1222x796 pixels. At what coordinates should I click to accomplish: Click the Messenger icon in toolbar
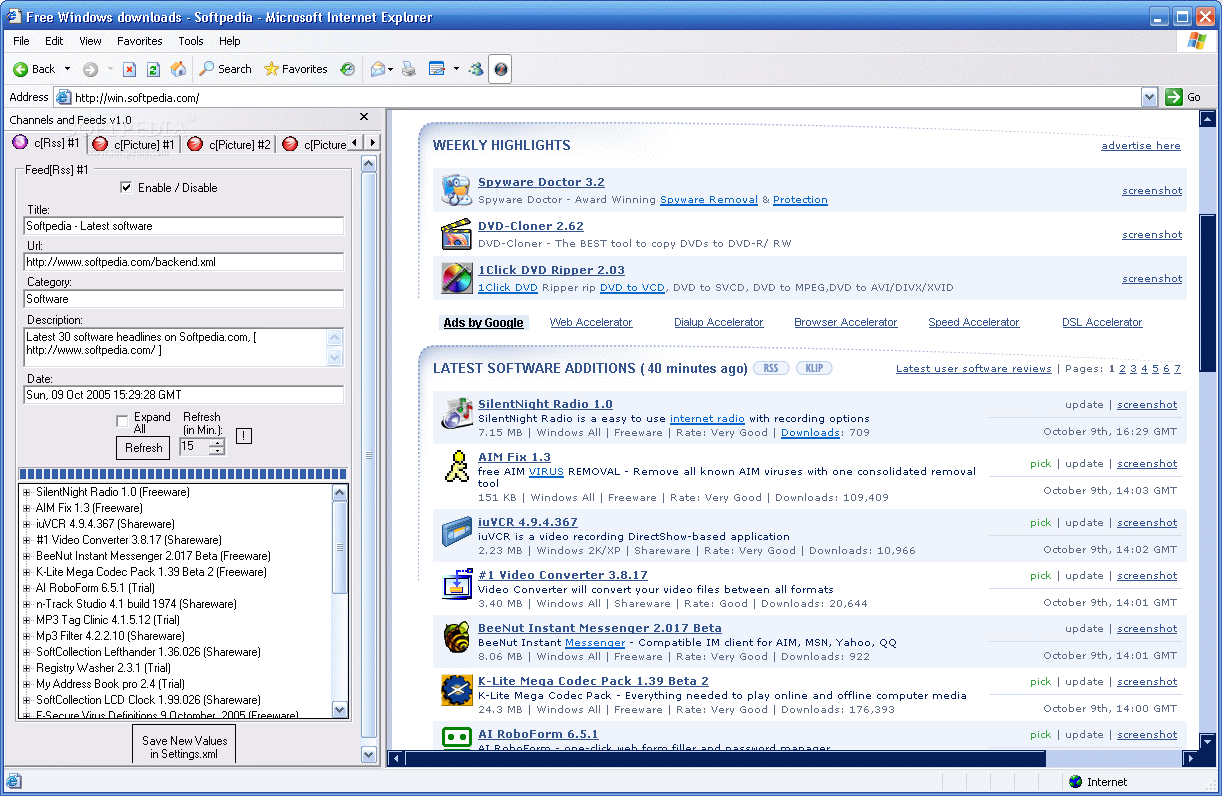pyautogui.click(x=476, y=69)
